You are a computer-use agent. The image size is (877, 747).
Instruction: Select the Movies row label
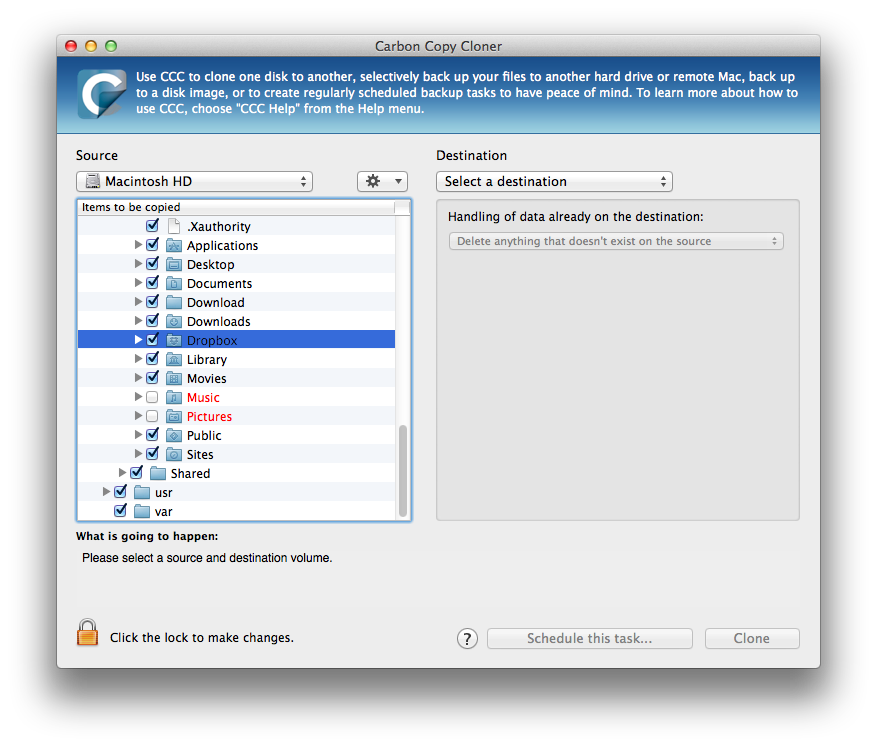click(206, 379)
